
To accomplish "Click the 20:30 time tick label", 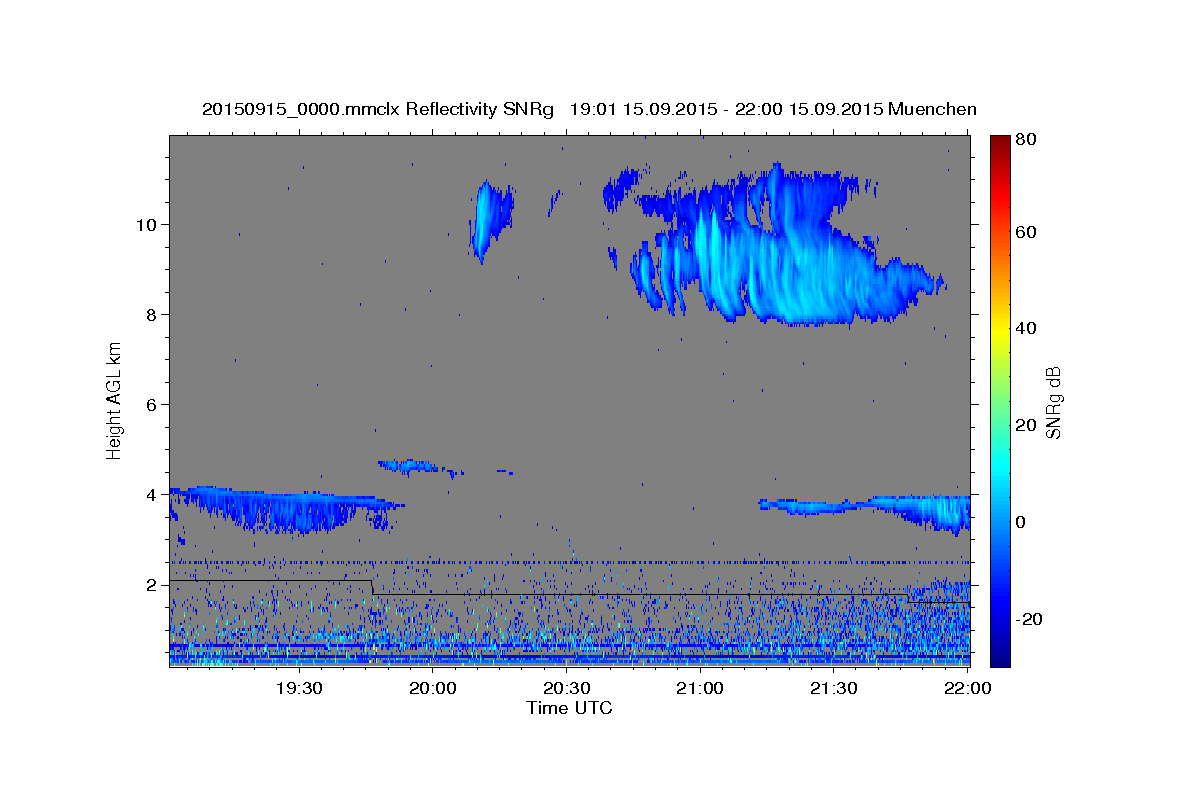I will coord(566,688).
